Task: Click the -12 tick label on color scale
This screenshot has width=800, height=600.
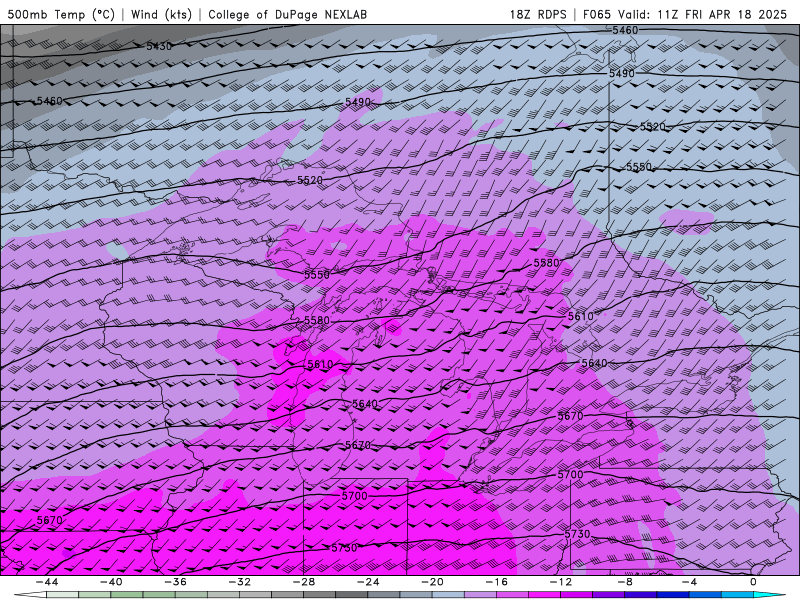Action: 561,582
